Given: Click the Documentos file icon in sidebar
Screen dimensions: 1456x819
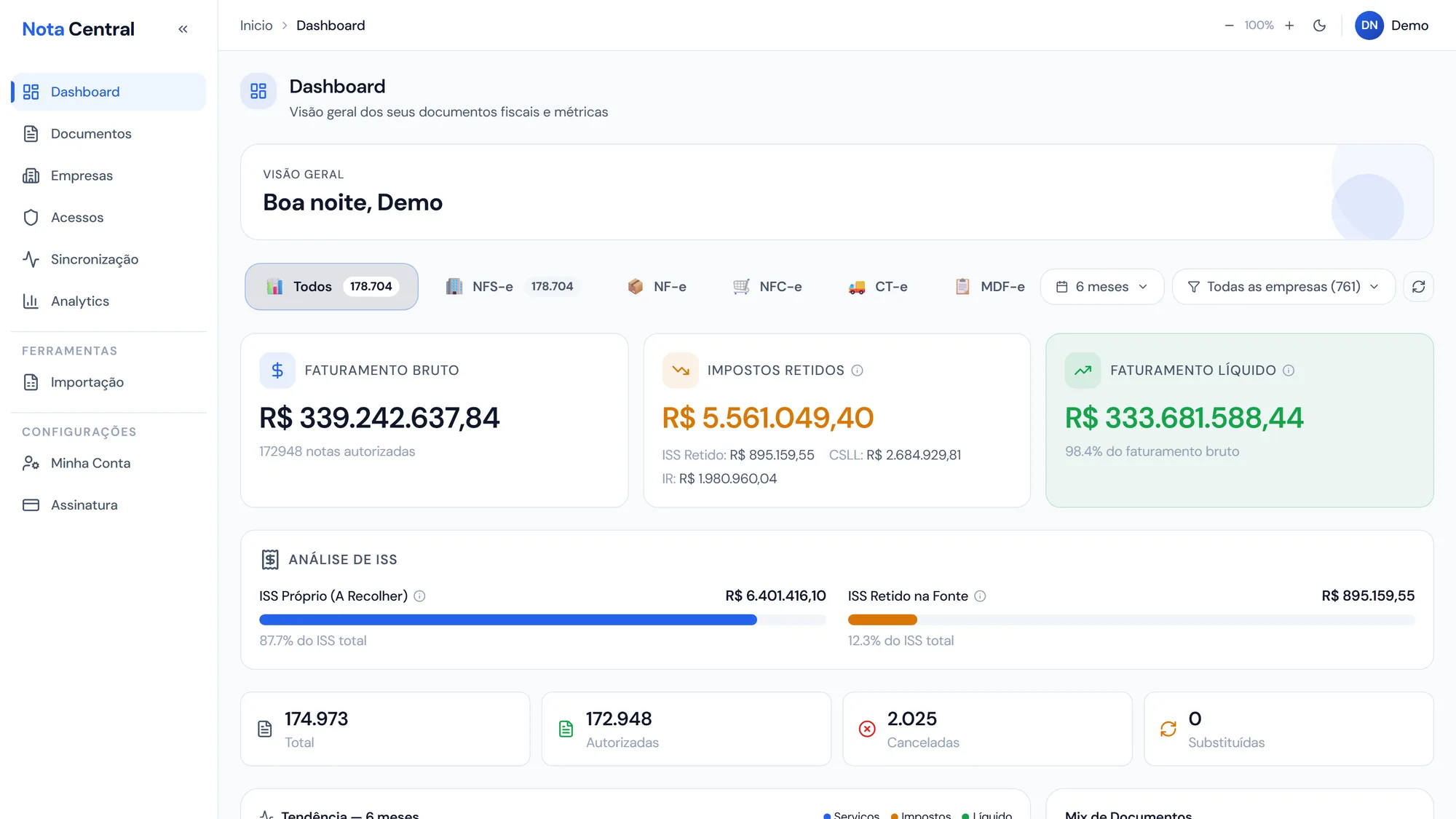Looking at the screenshot, I should [31, 134].
